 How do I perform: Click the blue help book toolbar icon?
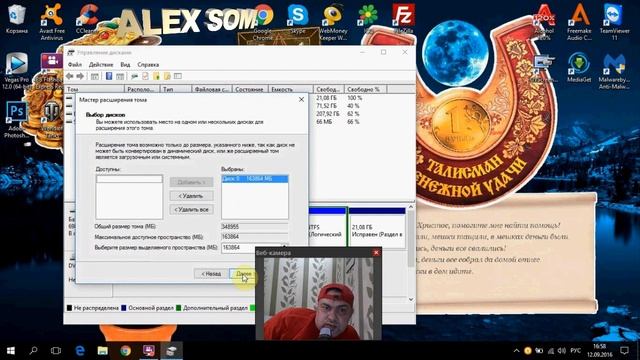click(x=109, y=76)
